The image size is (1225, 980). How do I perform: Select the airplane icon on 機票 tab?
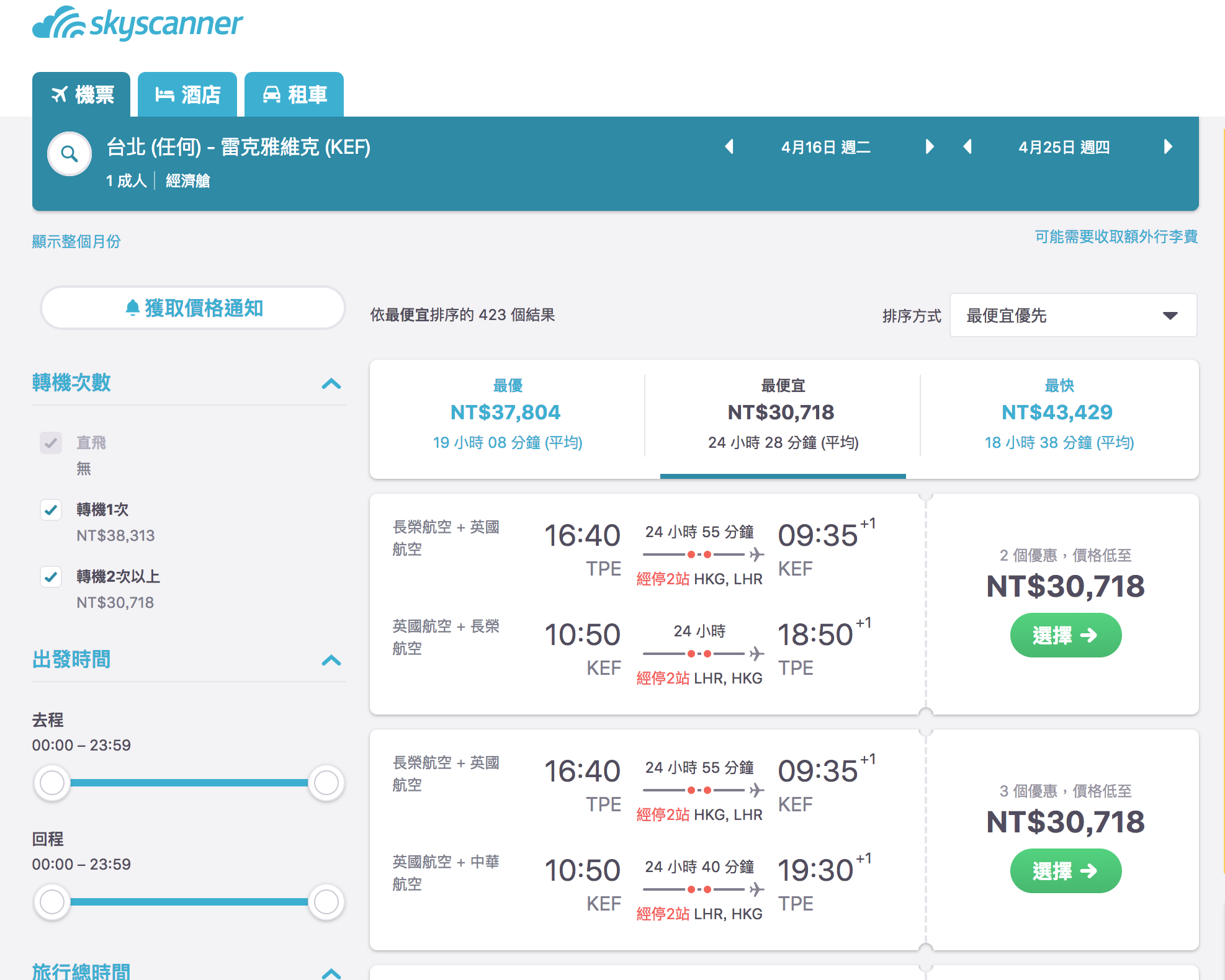tap(60, 94)
